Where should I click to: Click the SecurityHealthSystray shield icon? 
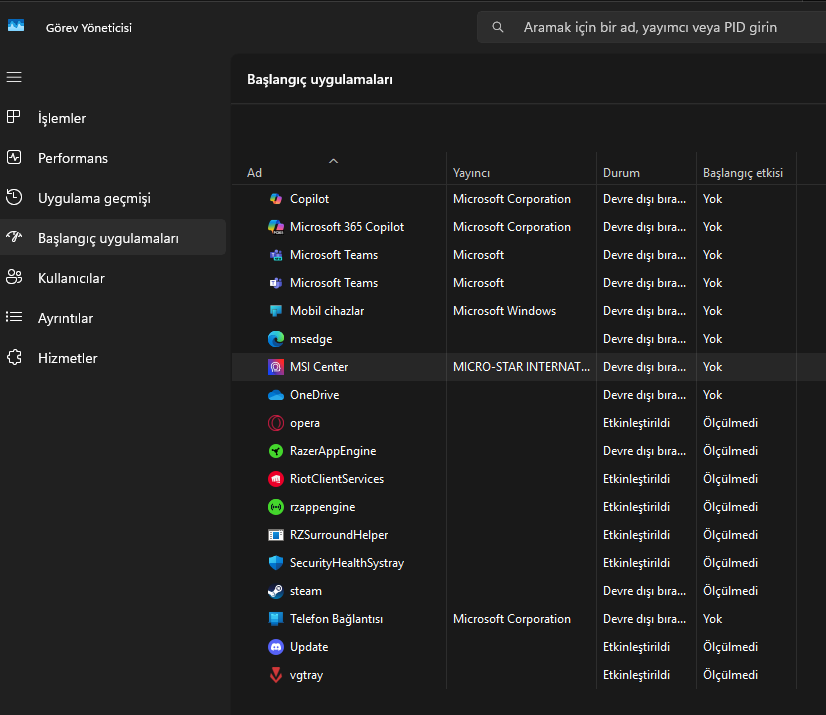coord(276,563)
